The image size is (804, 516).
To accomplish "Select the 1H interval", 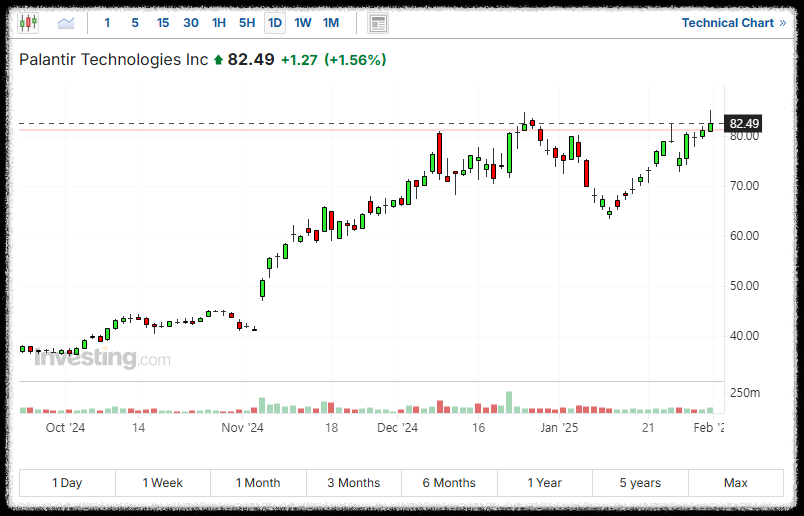I will click(x=219, y=23).
